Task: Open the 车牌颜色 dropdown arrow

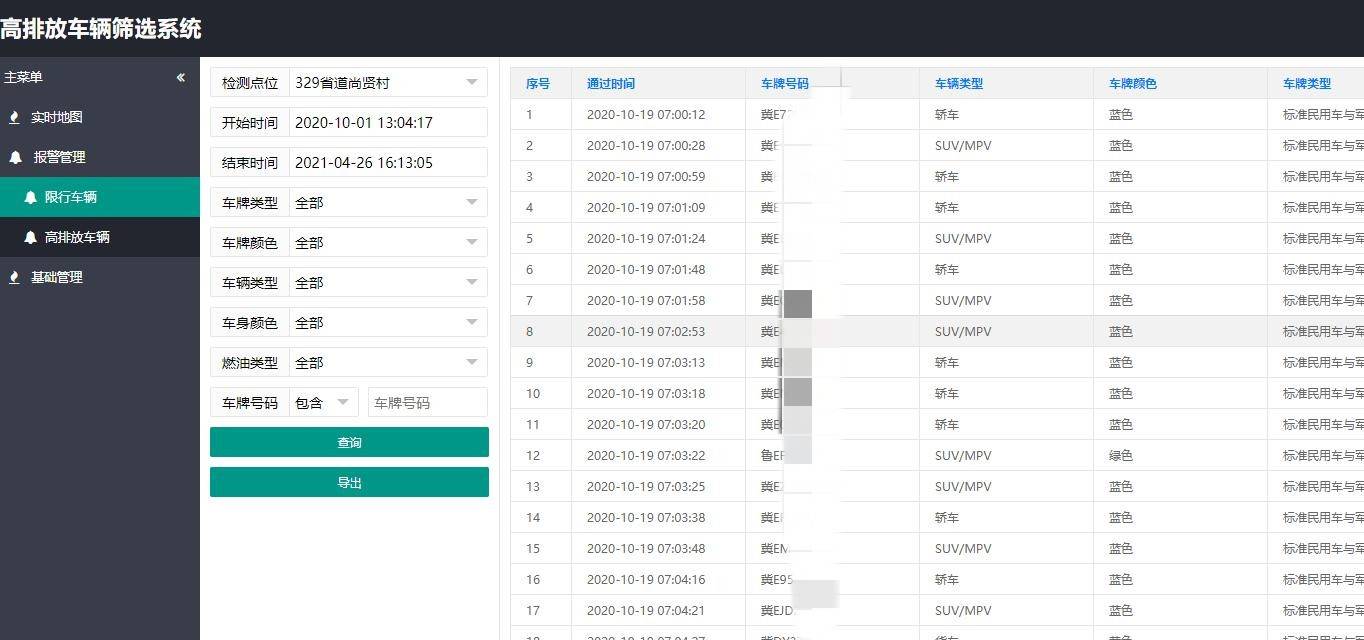Action: coord(472,243)
